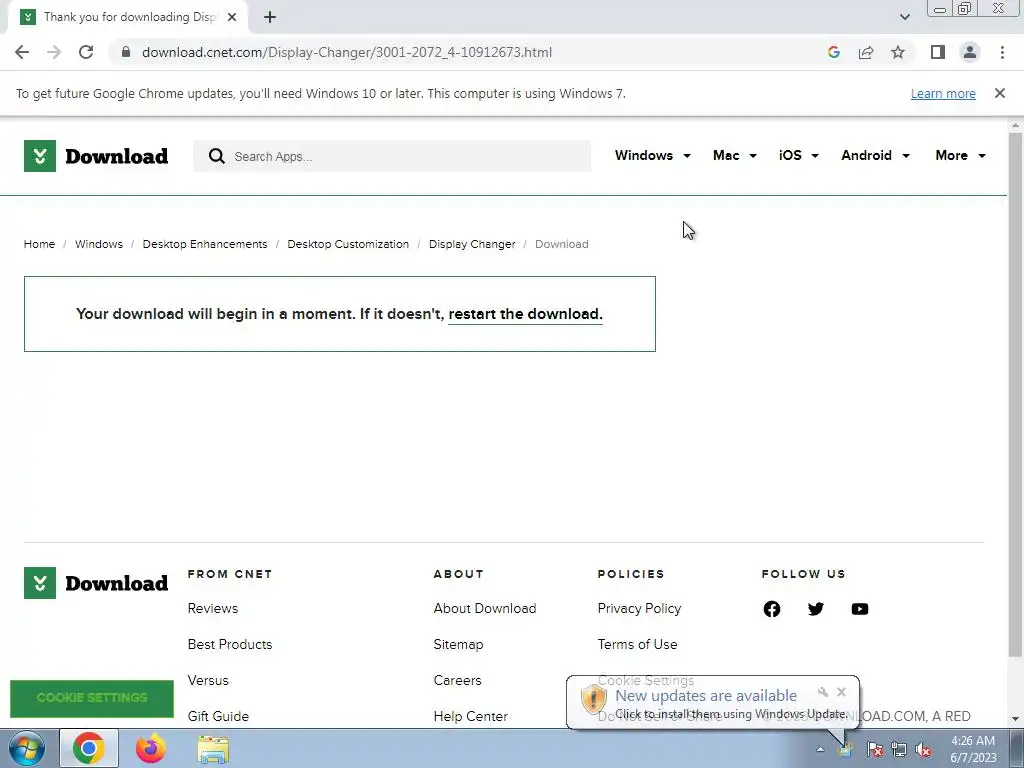Open Reviews footer link
Image resolution: width=1024 pixels, height=768 pixels.
pos(212,608)
